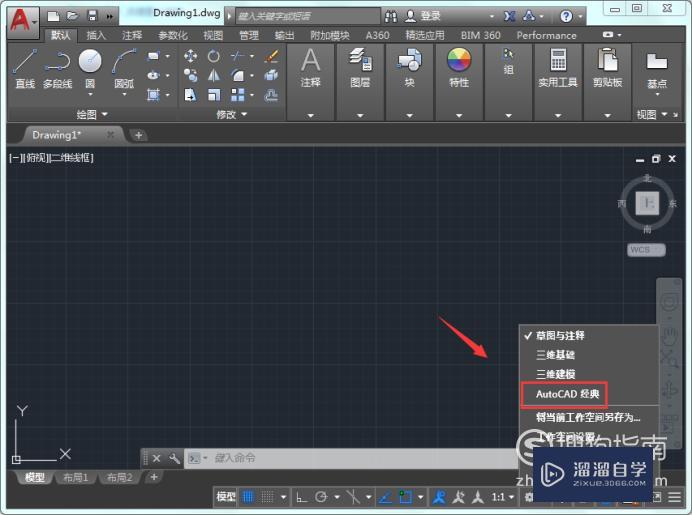Viewport: 692px width, 515px height.
Task: Select the Mirror tool icon
Action: point(214,75)
